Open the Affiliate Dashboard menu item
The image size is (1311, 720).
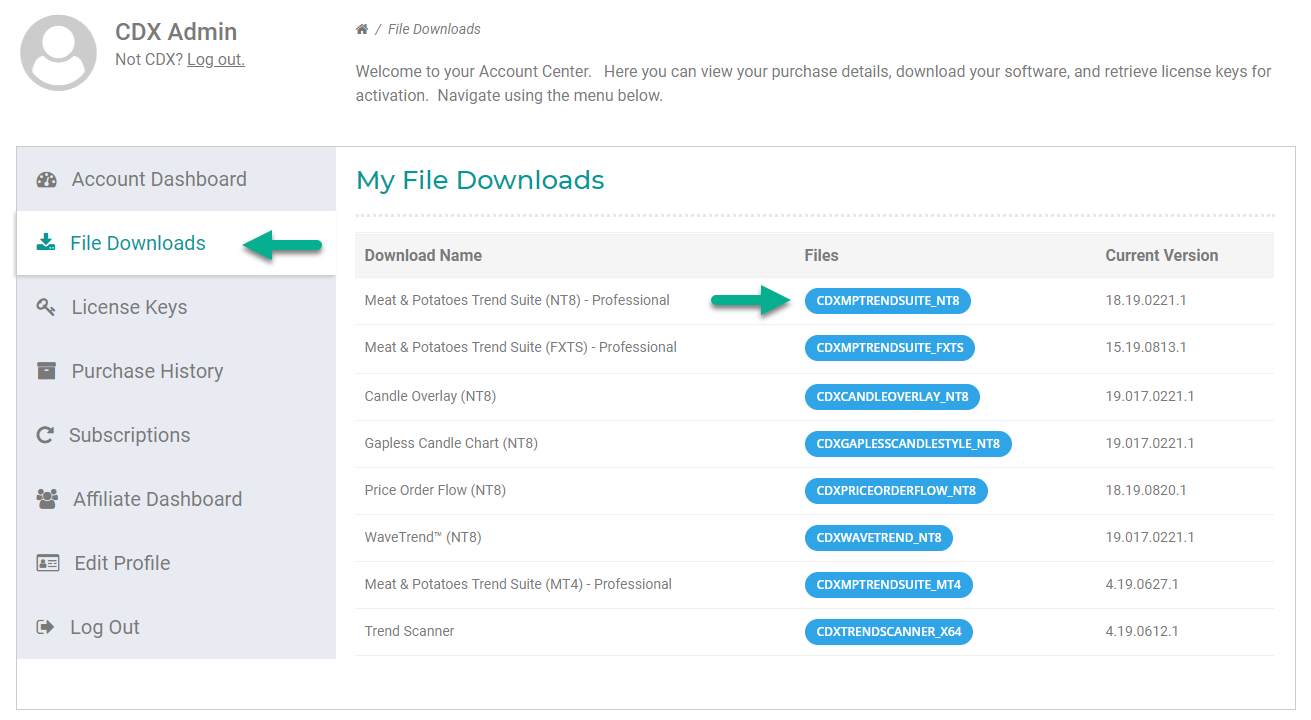(176, 499)
